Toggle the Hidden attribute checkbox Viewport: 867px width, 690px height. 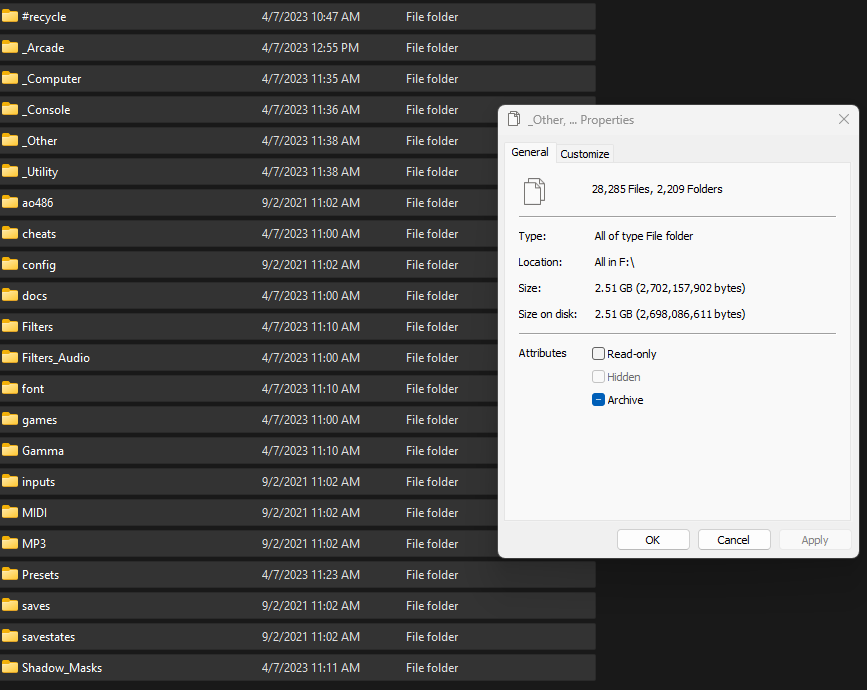tap(598, 377)
